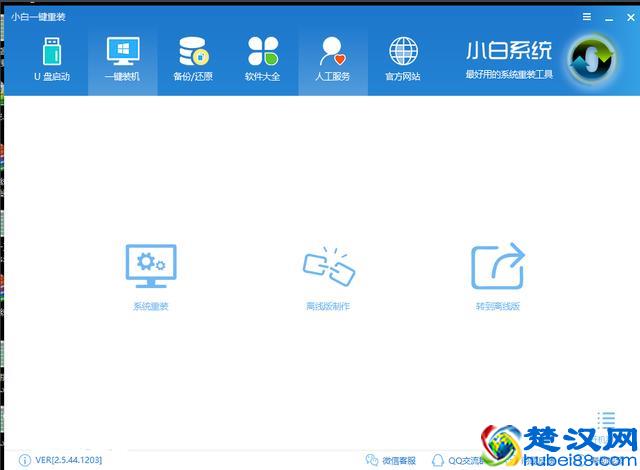Close the 小白一键重装 window

[631, 17]
